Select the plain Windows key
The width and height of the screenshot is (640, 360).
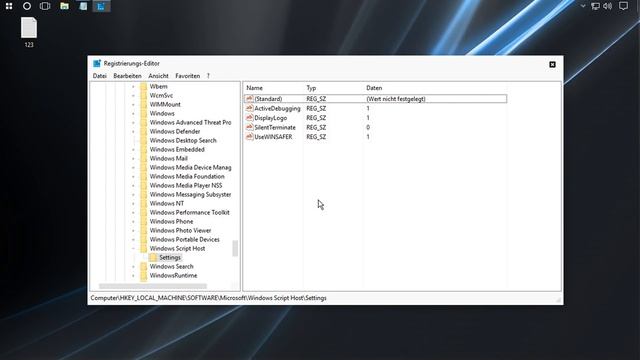[x=162, y=113]
